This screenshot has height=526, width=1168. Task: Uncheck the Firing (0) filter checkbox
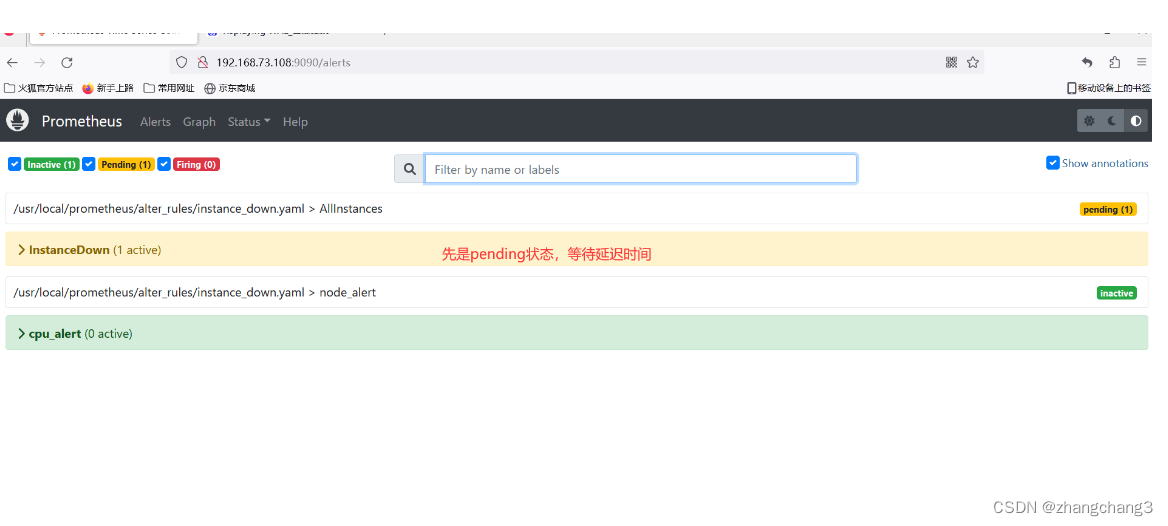click(x=164, y=164)
